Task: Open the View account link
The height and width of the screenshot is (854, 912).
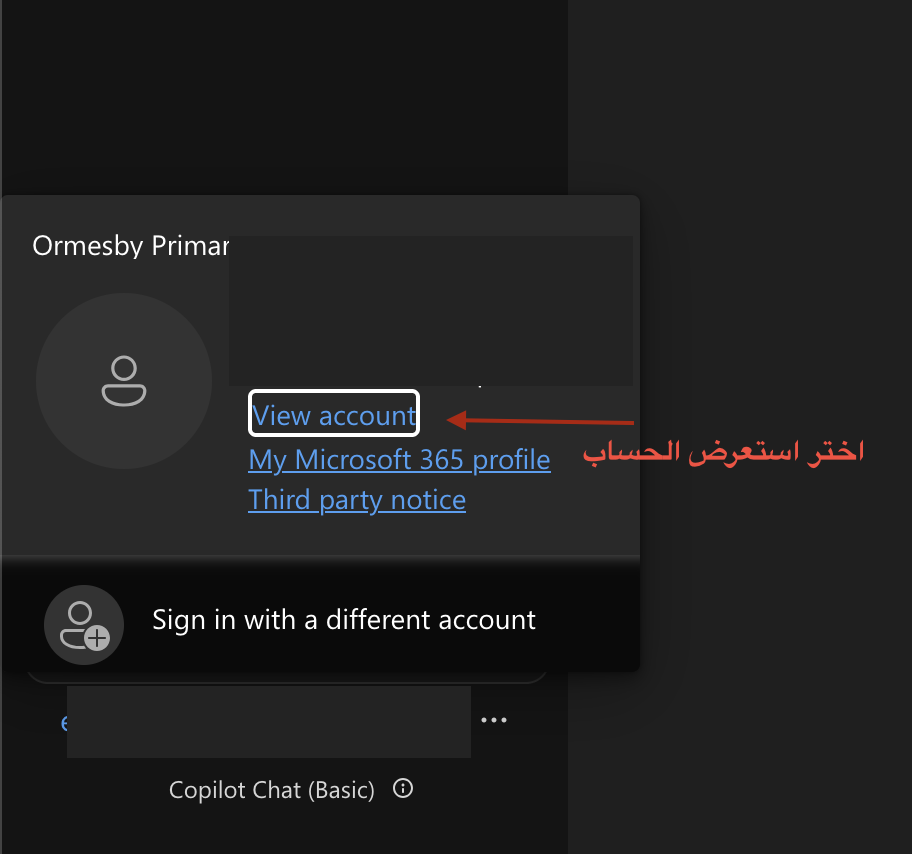Action: [x=334, y=416]
